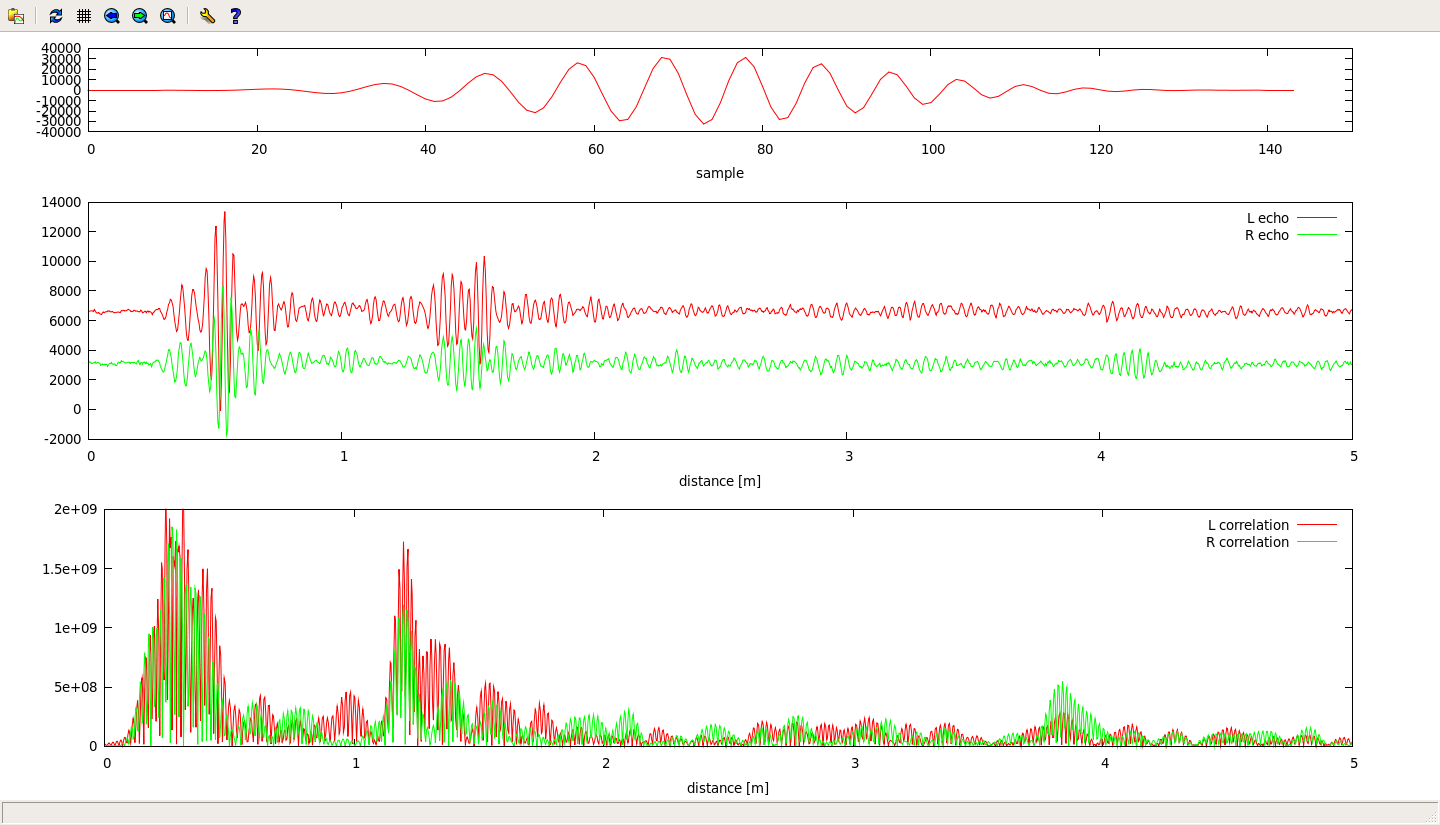Viewport: 1440px width, 825px height.
Task: Click the 2e+09 y-axis tick label
Action: coord(76,509)
